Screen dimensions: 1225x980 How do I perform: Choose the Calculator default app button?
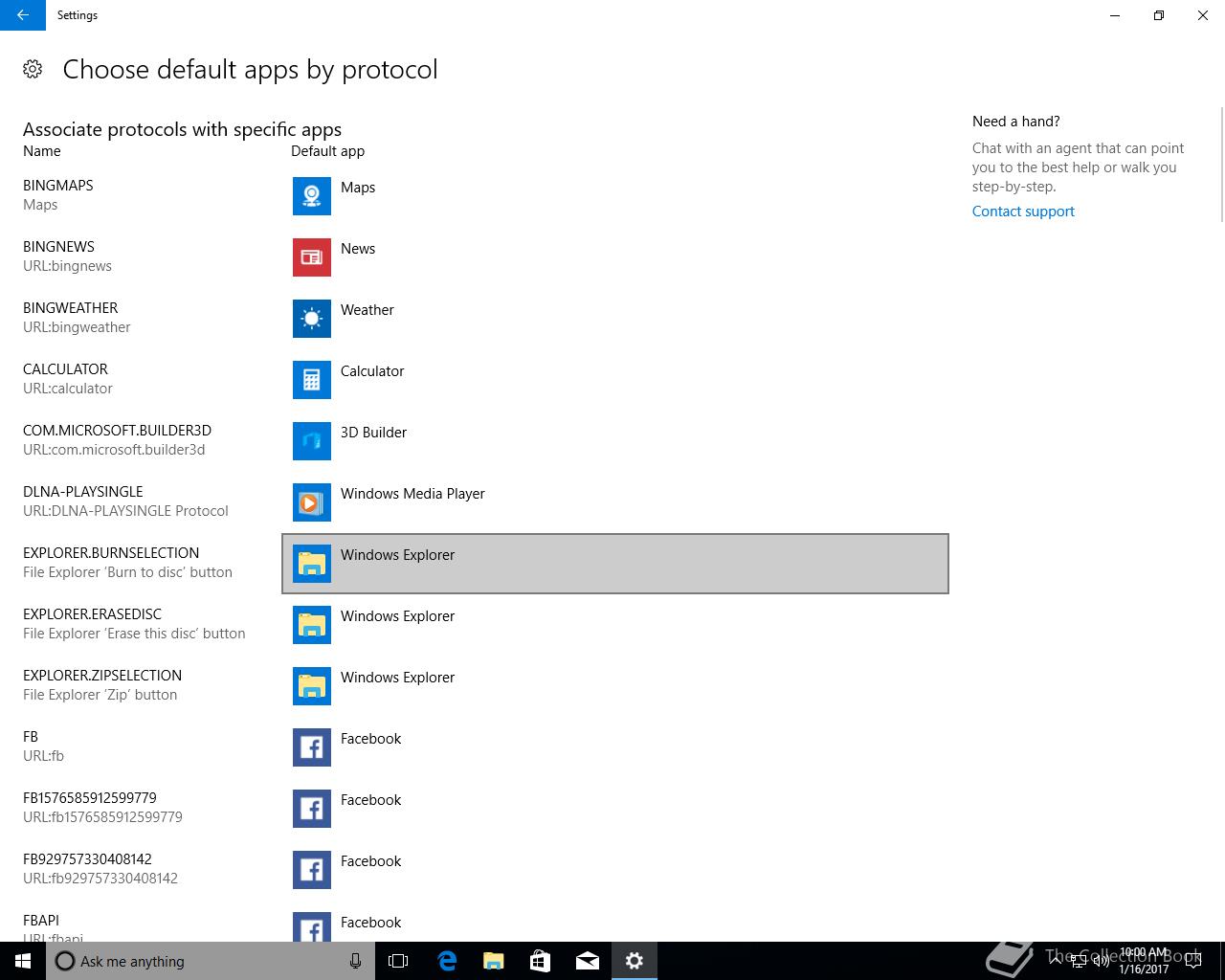pyautogui.click(x=615, y=380)
